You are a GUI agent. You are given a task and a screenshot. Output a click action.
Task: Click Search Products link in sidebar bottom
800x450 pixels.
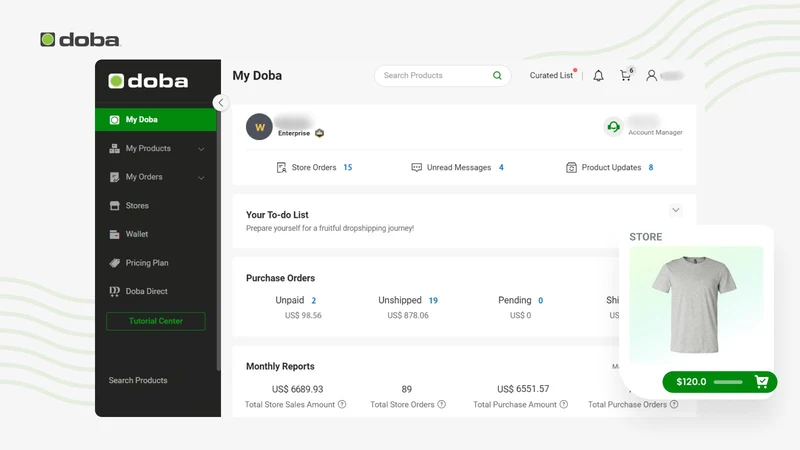tap(138, 380)
